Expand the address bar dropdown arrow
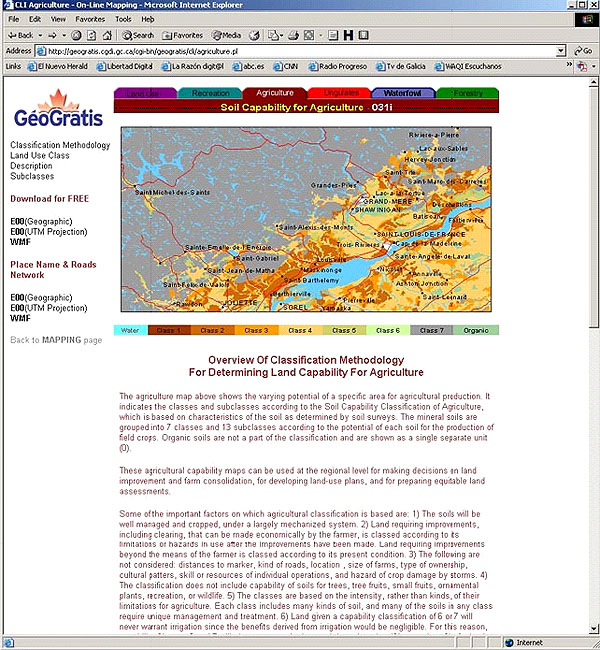Image resolution: width=600 pixels, height=650 pixels. (x=563, y=50)
